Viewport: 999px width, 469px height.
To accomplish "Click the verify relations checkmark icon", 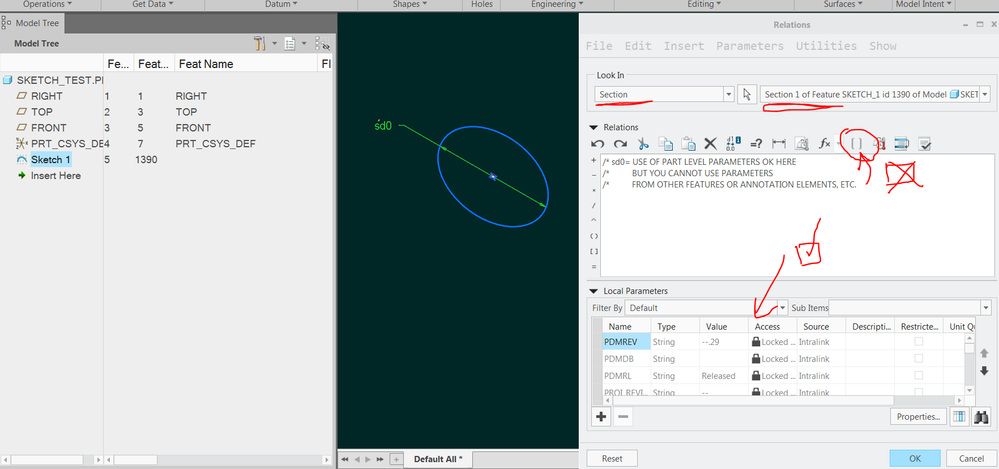I will click(925, 144).
